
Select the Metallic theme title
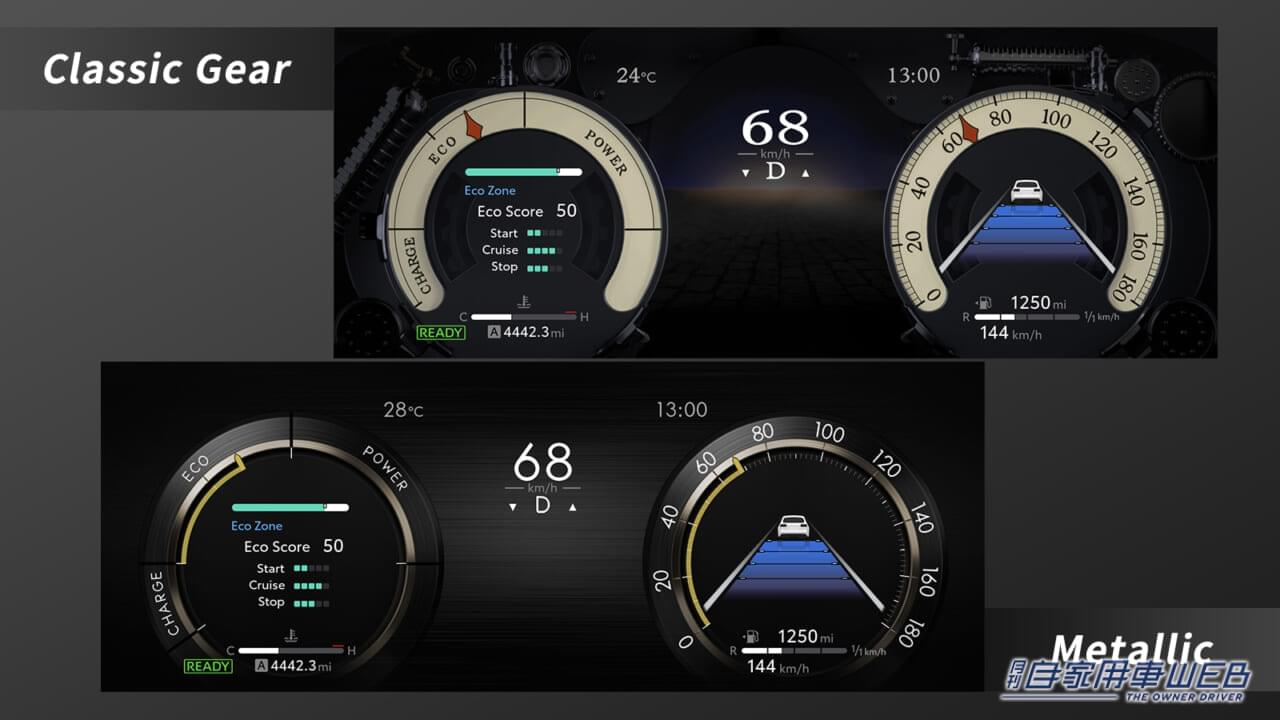(1132, 647)
